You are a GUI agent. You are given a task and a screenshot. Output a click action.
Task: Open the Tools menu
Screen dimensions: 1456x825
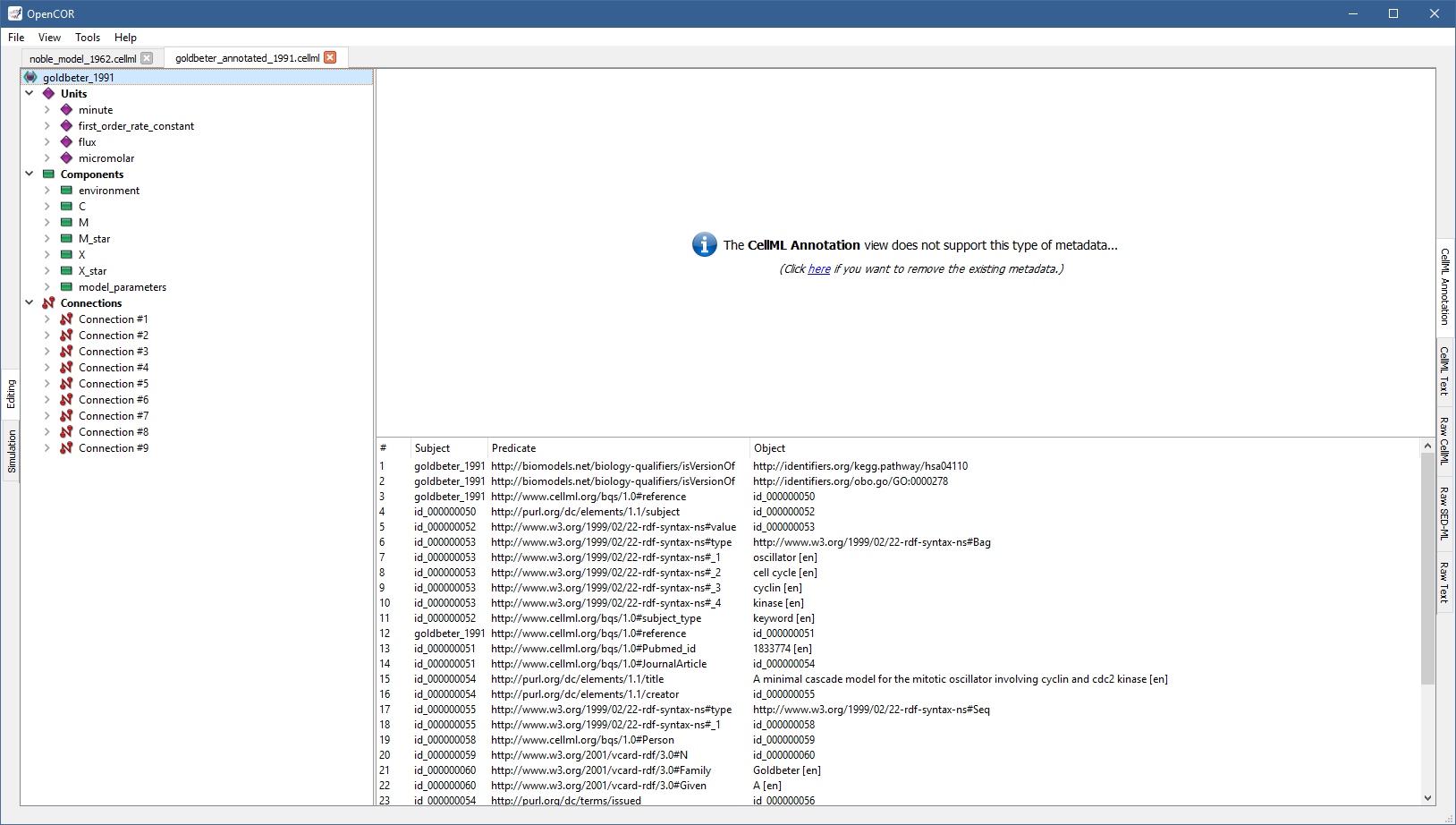pyautogui.click(x=88, y=38)
